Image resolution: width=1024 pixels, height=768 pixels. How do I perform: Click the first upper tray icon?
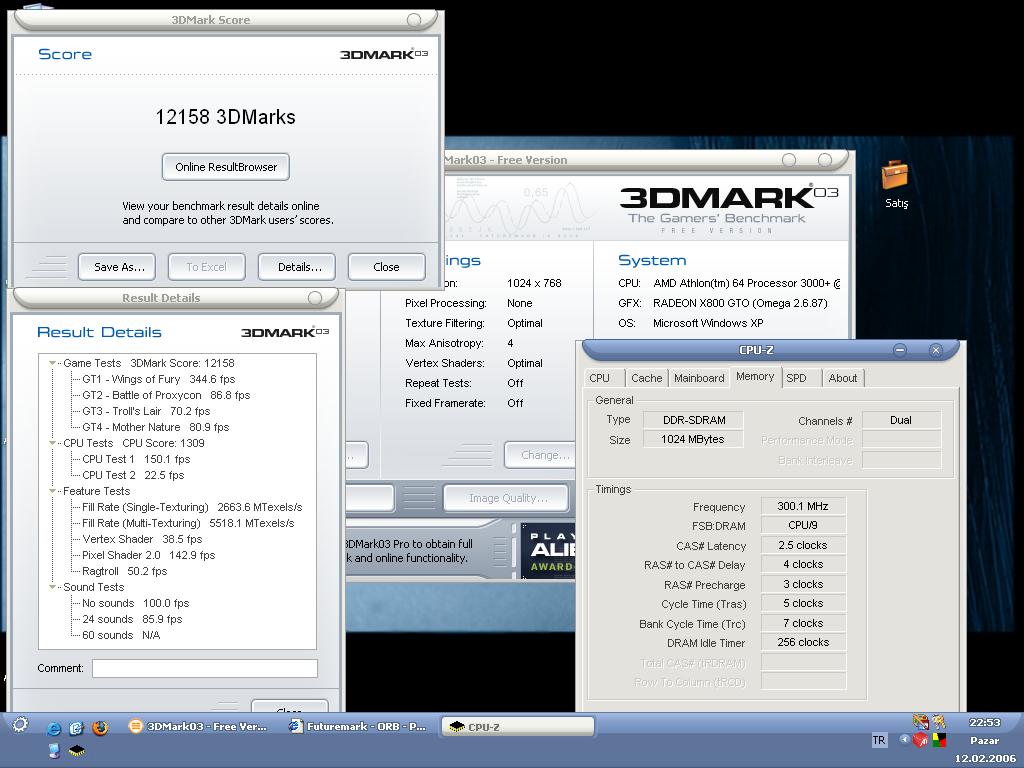click(921, 722)
